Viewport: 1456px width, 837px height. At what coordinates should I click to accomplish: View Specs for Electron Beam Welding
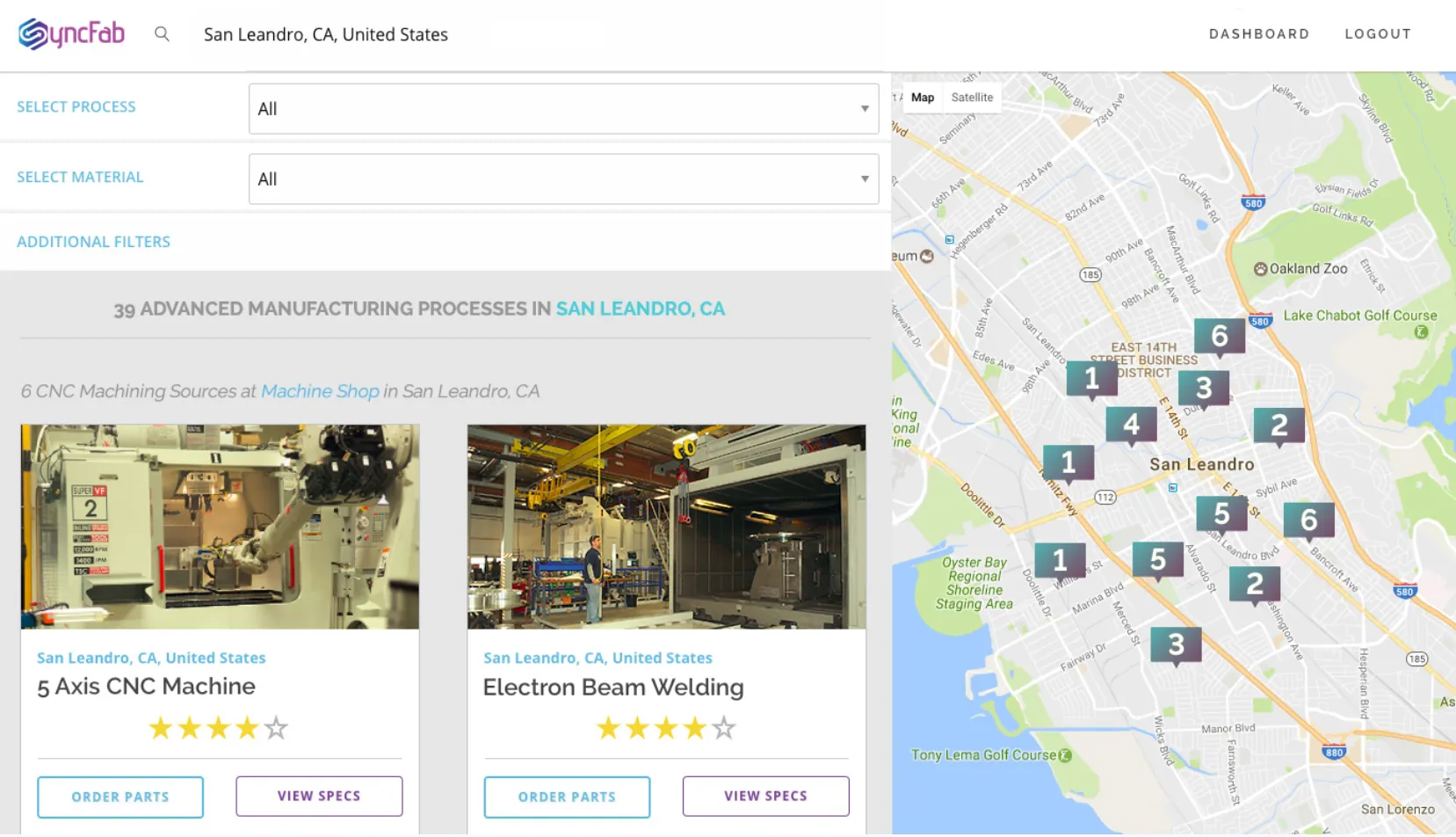click(765, 796)
